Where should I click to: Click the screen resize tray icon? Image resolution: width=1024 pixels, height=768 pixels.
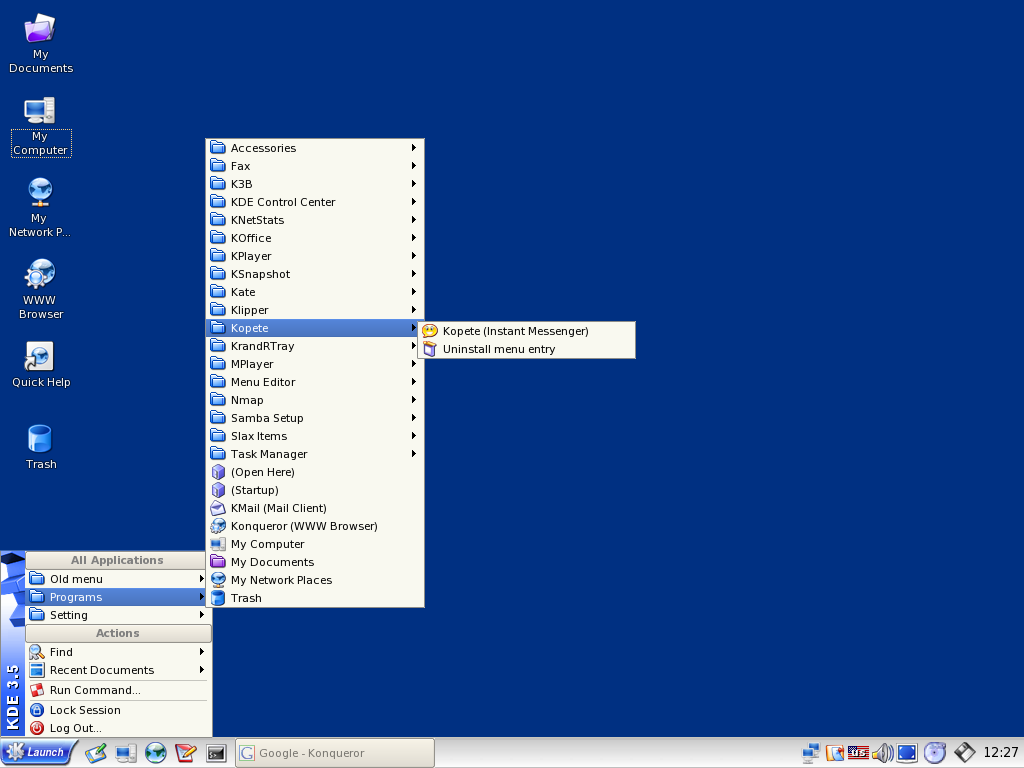click(906, 753)
